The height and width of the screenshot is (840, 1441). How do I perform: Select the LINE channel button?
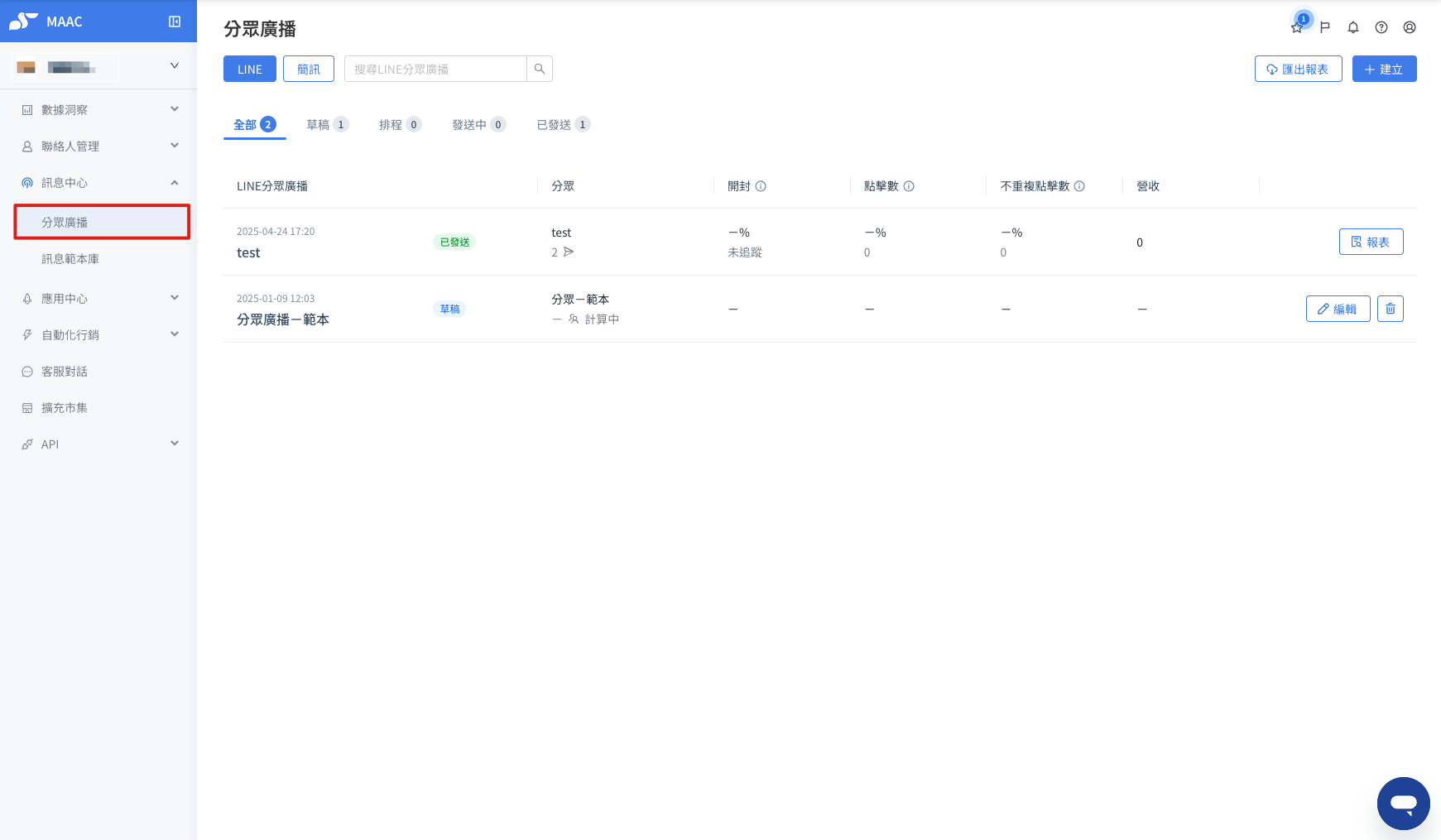(x=250, y=69)
